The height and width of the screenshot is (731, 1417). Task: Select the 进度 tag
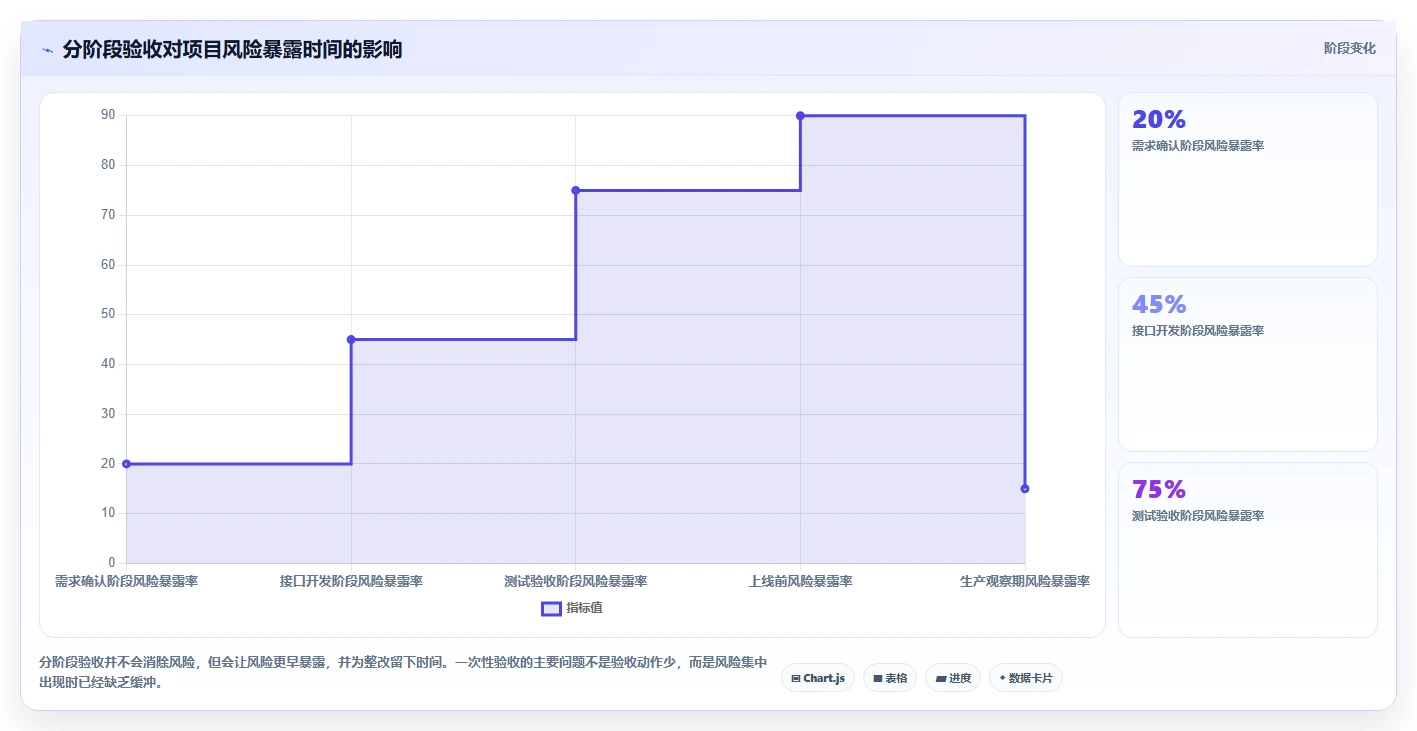pyautogui.click(x=953, y=678)
